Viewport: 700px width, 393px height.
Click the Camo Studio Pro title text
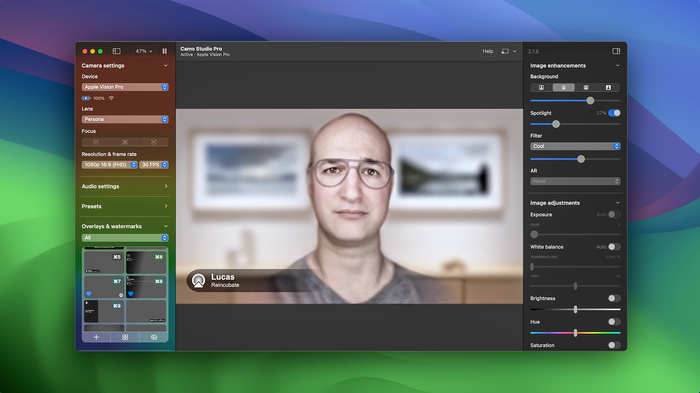click(201, 49)
